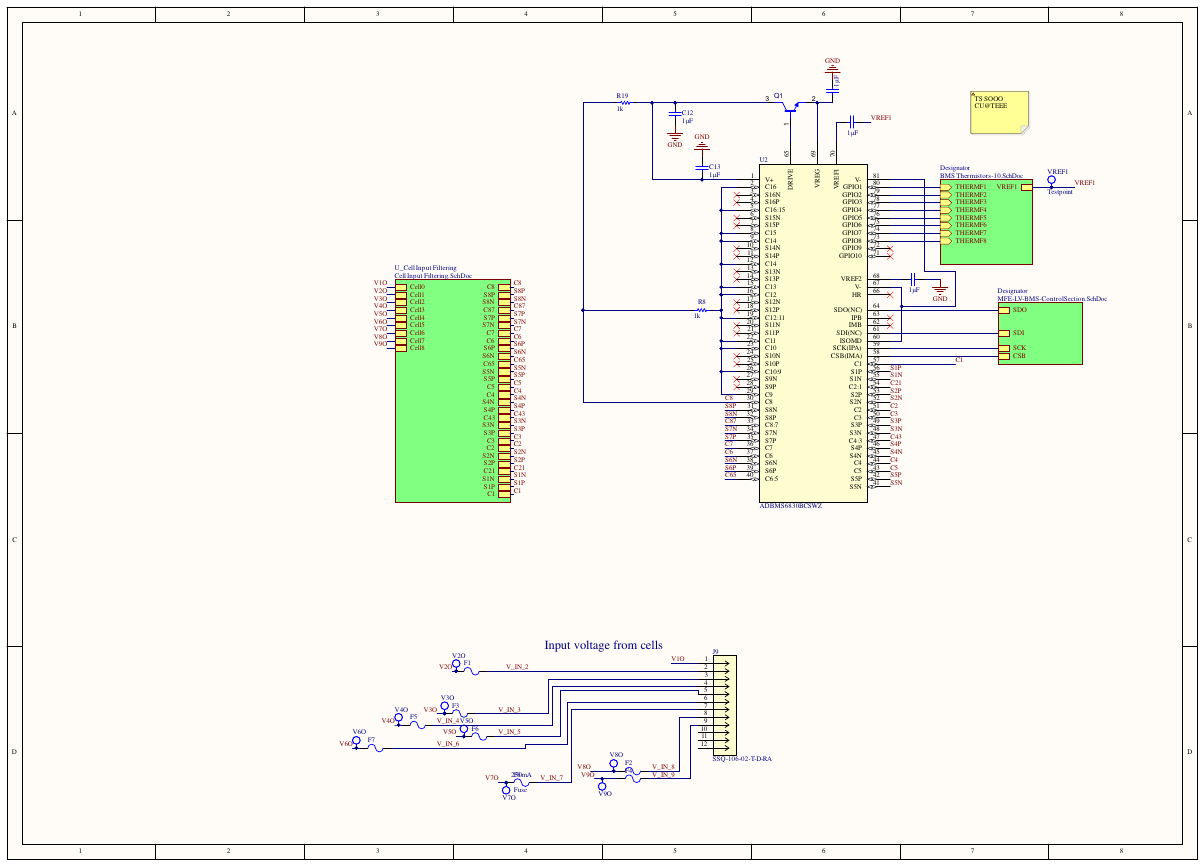The image size is (1203, 865).
Task: Select the V6O test point circle
Action: point(356,741)
